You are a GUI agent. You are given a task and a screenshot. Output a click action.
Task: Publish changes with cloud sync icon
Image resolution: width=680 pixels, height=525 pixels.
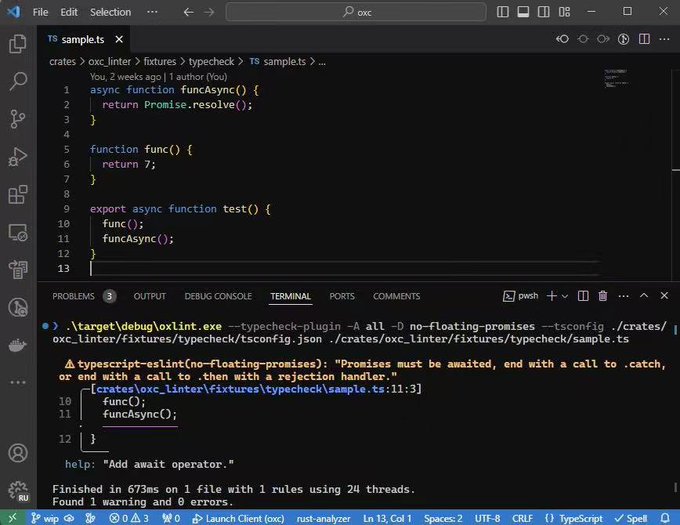[69, 518]
